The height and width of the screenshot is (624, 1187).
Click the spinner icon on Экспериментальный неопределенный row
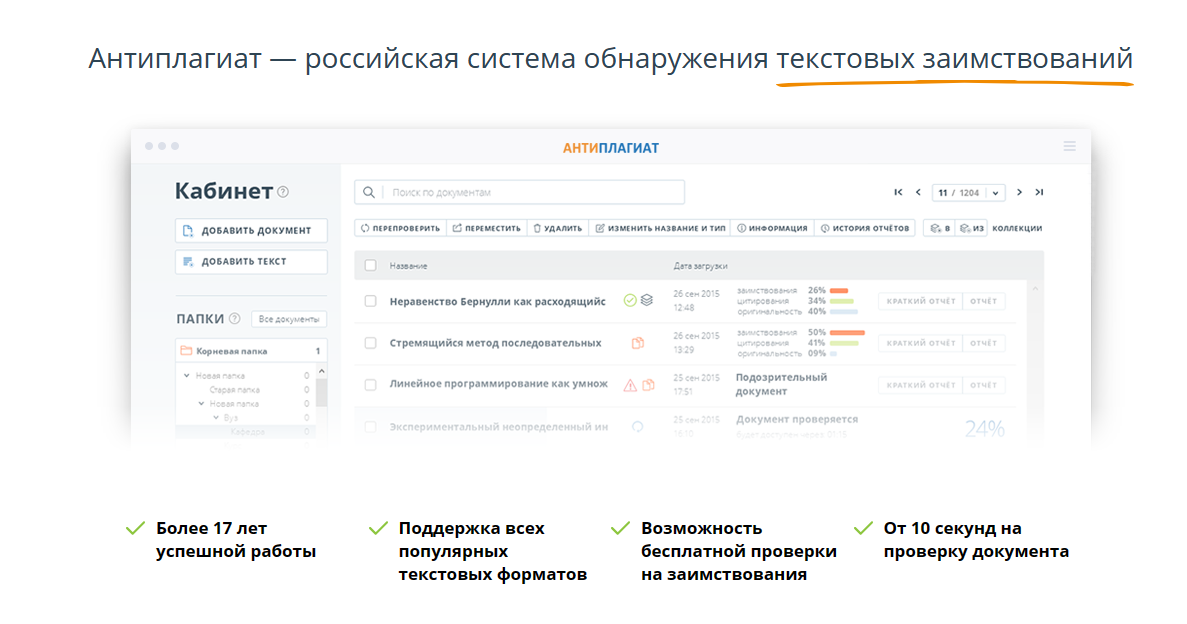(637, 427)
